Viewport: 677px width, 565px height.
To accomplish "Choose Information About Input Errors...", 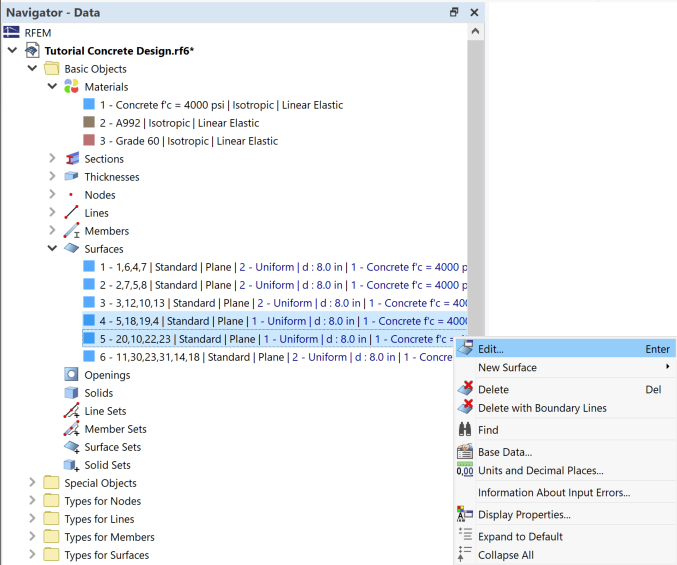I will tap(565, 492).
